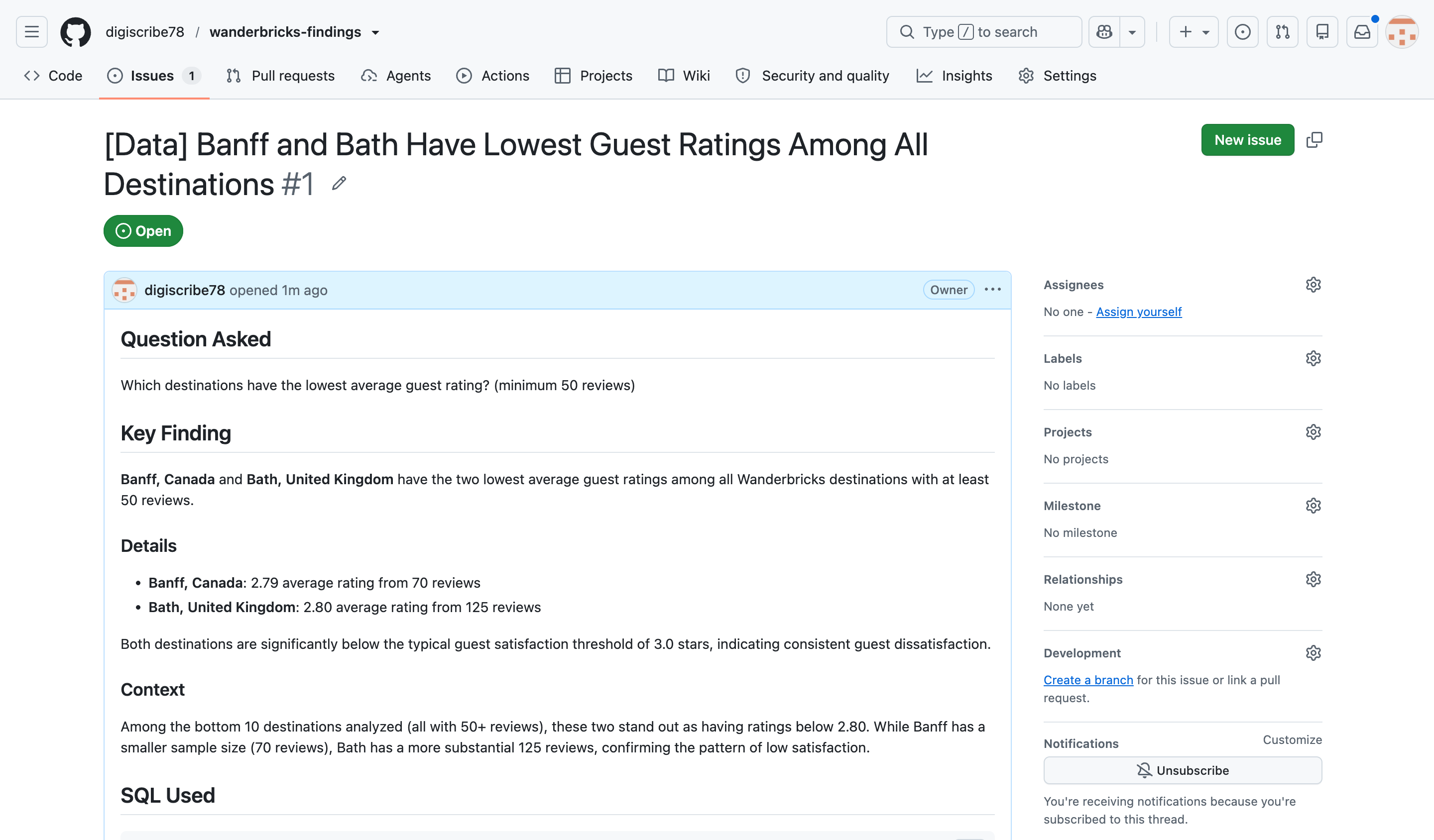Click the green New issue button
Image resolution: width=1434 pixels, height=840 pixels.
click(1247, 140)
